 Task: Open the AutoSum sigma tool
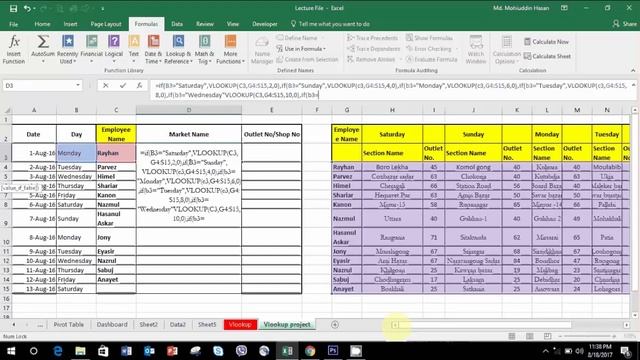[43, 49]
